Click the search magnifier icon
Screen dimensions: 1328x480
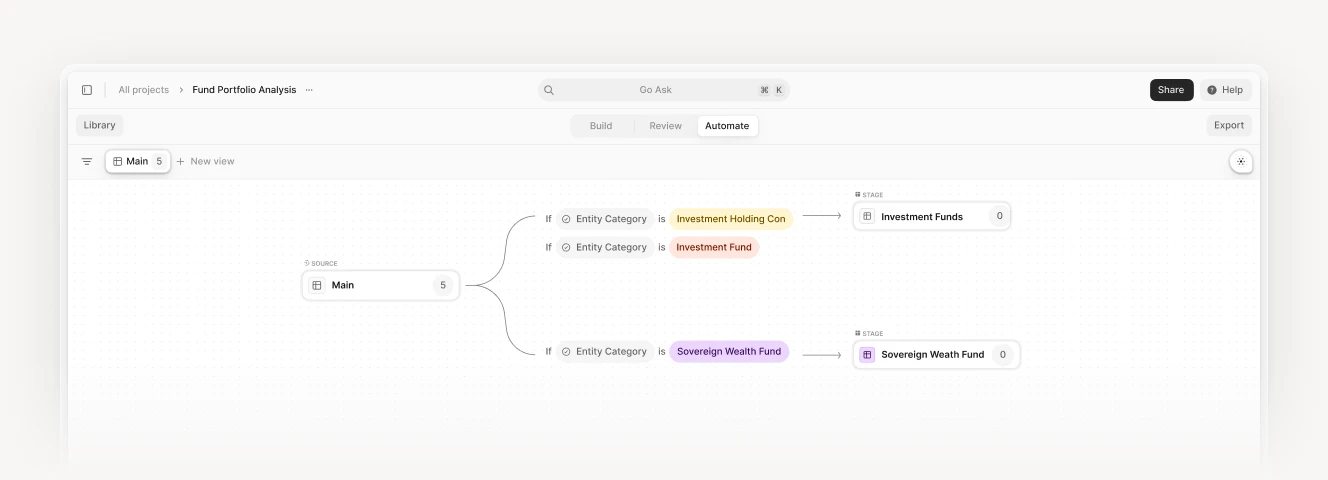point(549,90)
